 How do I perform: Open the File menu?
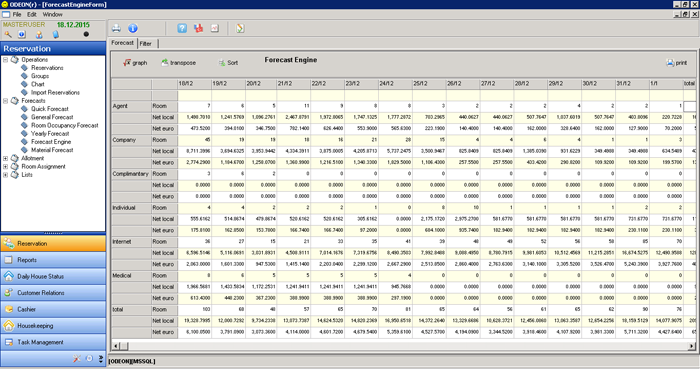point(17,14)
